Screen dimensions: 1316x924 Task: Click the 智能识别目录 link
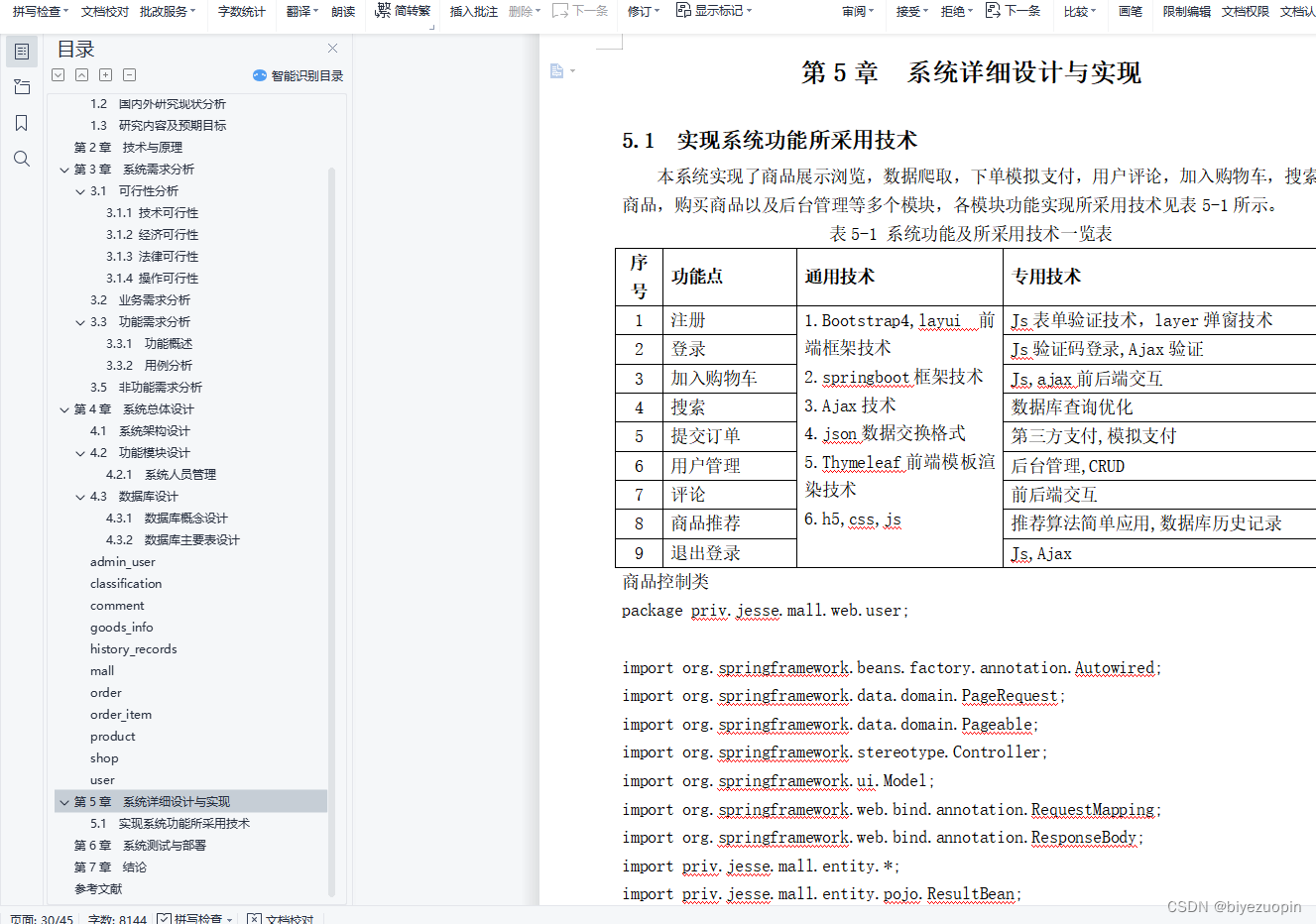coord(307,75)
